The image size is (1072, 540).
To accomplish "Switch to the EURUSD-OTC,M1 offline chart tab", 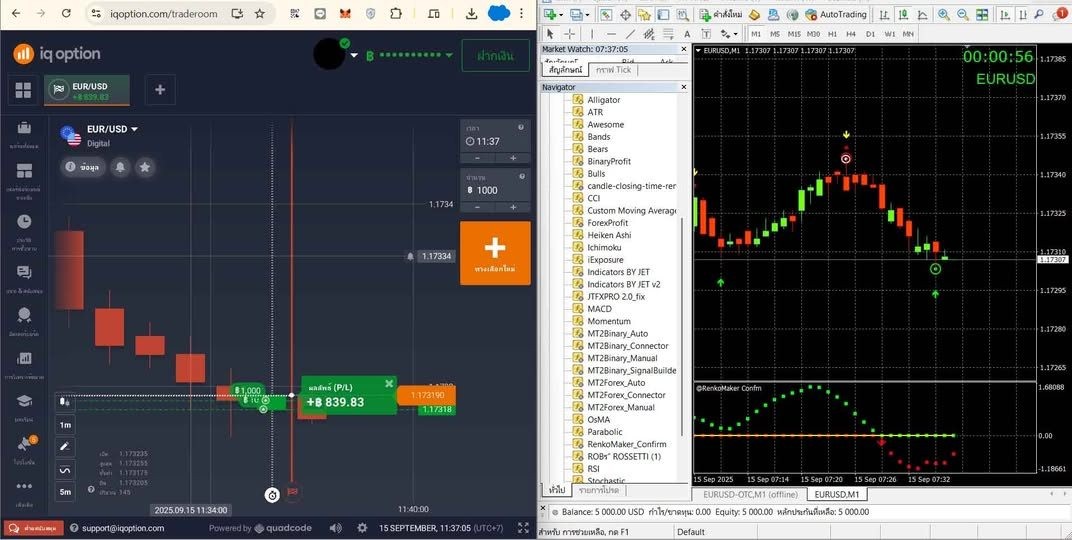I will coord(750,494).
